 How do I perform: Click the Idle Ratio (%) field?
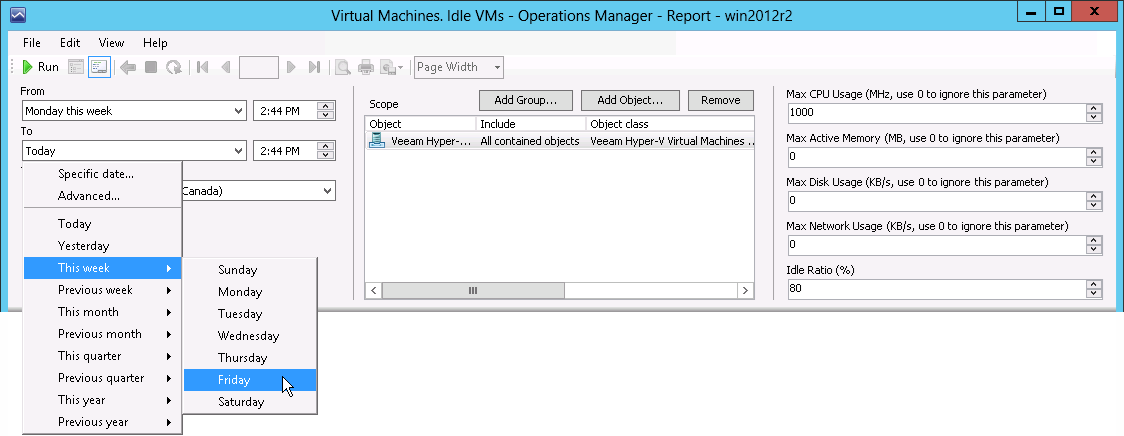click(935, 289)
